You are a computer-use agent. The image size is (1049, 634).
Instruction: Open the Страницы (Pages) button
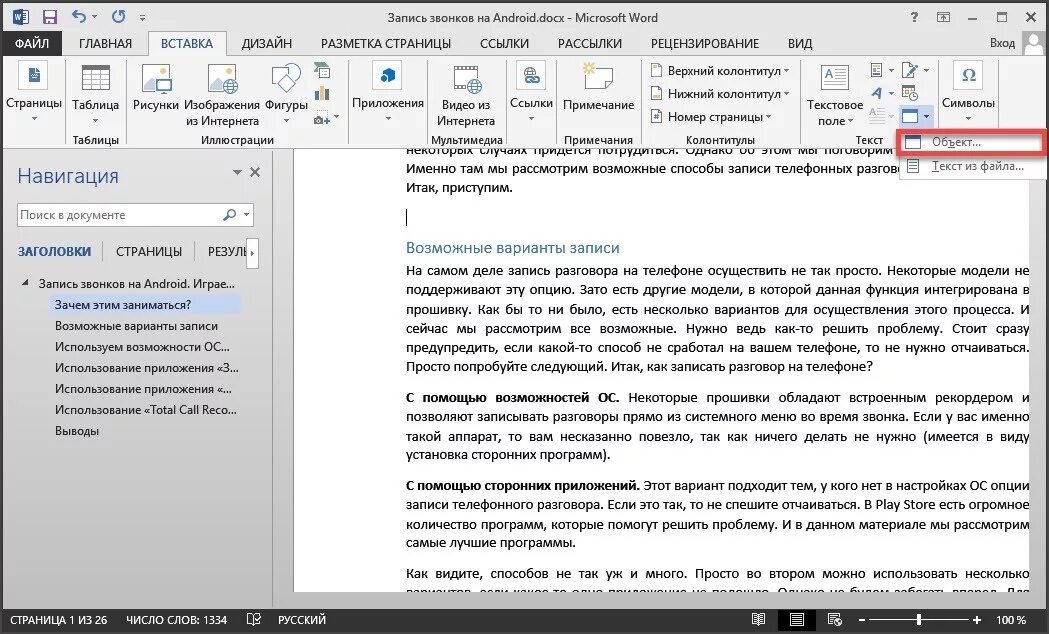33,92
